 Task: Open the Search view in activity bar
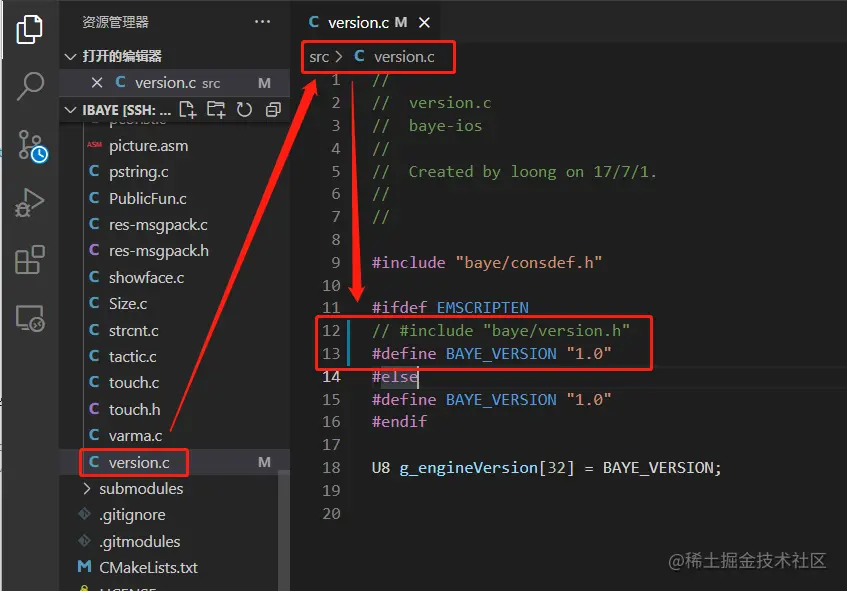(30, 86)
